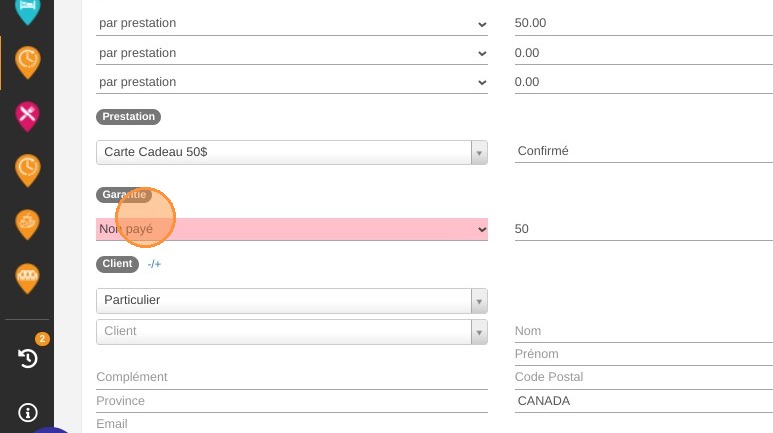The height and width of the screenshot is (433, 773).
Task: Select the Garantie section badge
Action: (x=124, y=195)
